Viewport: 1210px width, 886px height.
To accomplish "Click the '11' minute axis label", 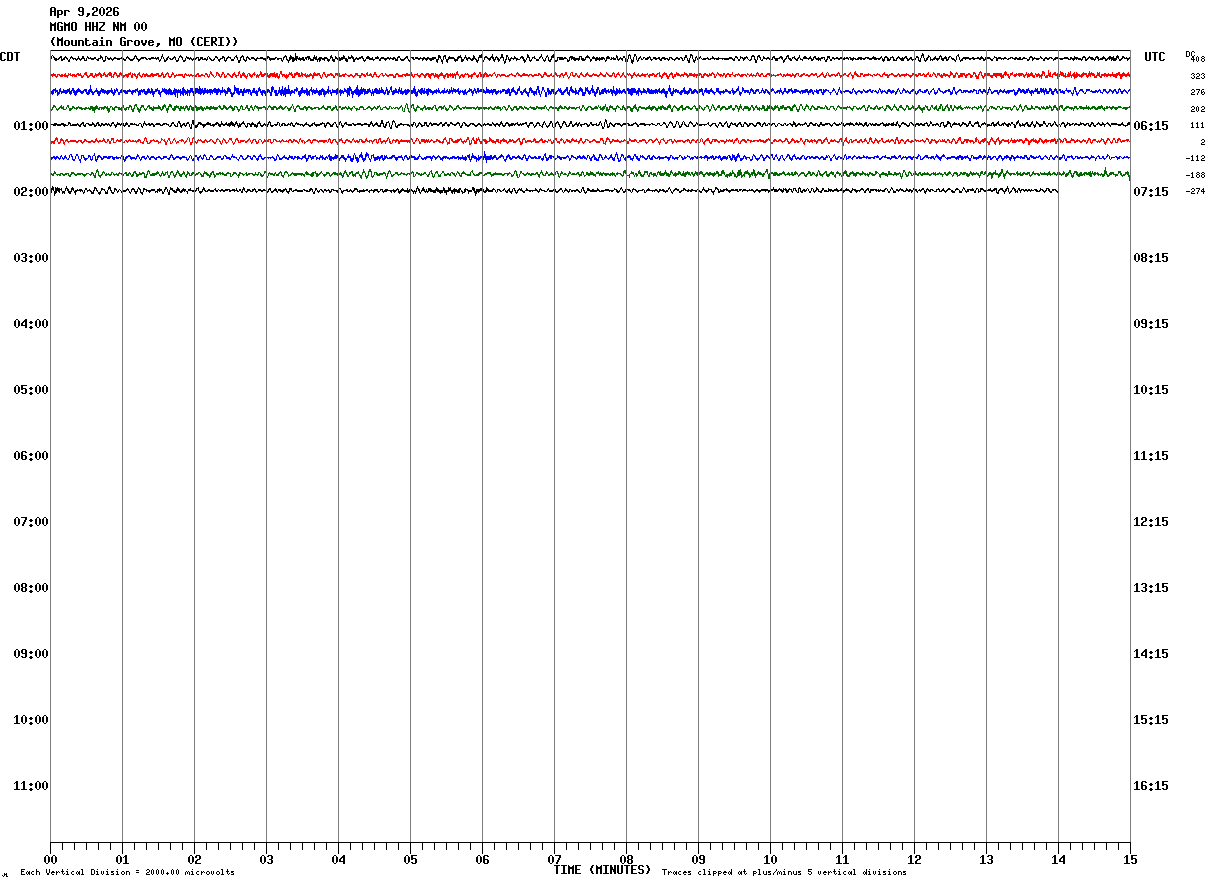I will pos(842,860).
